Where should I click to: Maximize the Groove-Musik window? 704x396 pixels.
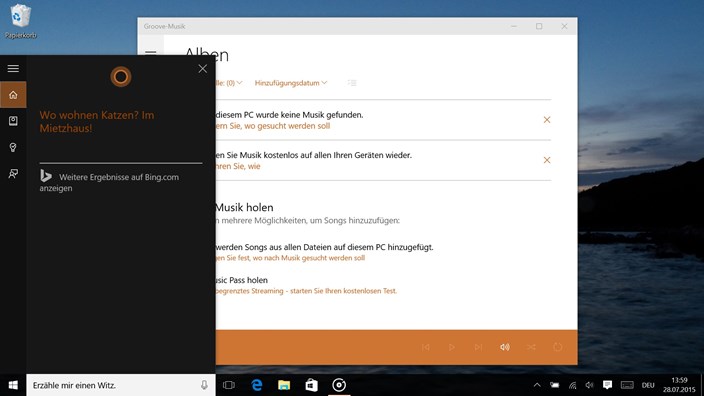(x=539, y=26)
